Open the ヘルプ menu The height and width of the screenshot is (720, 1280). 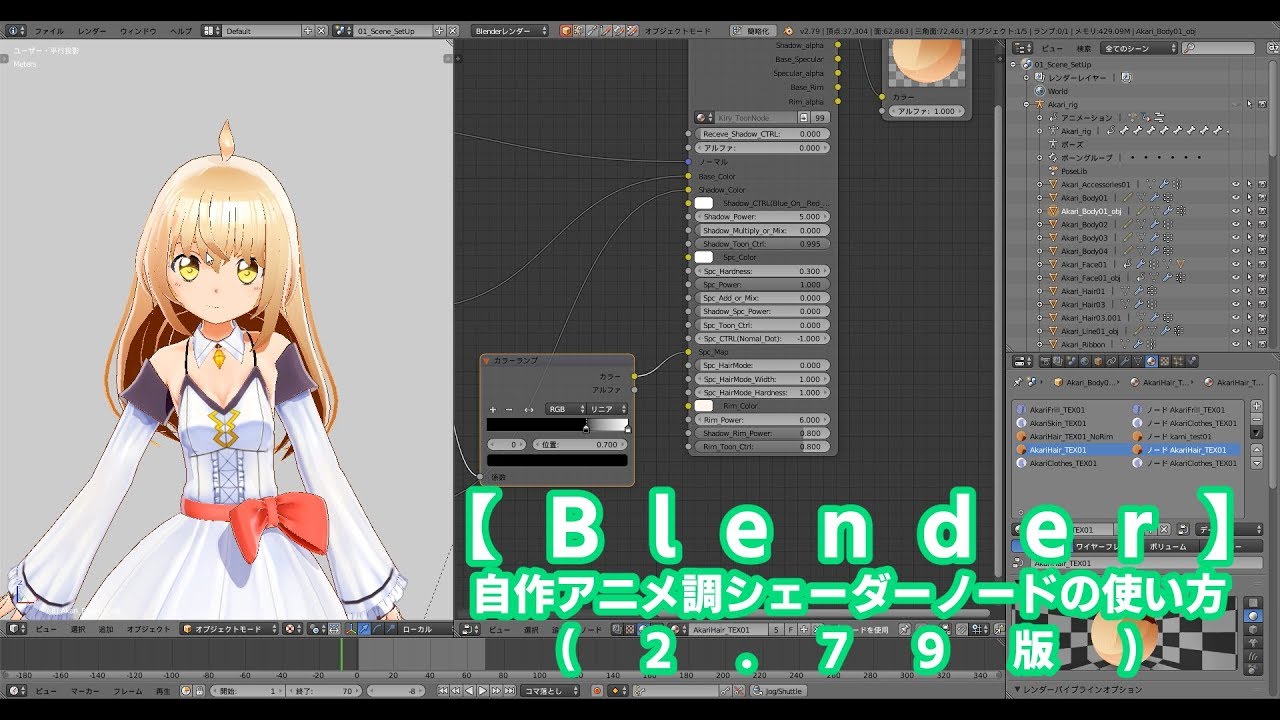(x=181, y=31)
